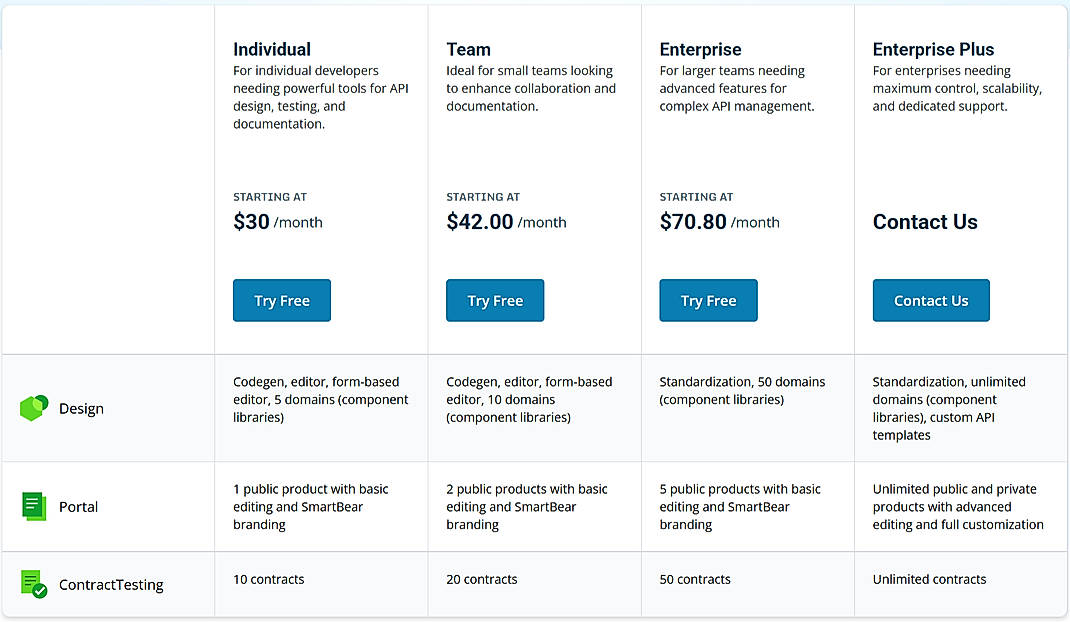Click the Contact Us button
Viewport: 1070px width, 622px height.
pos(931,300)
